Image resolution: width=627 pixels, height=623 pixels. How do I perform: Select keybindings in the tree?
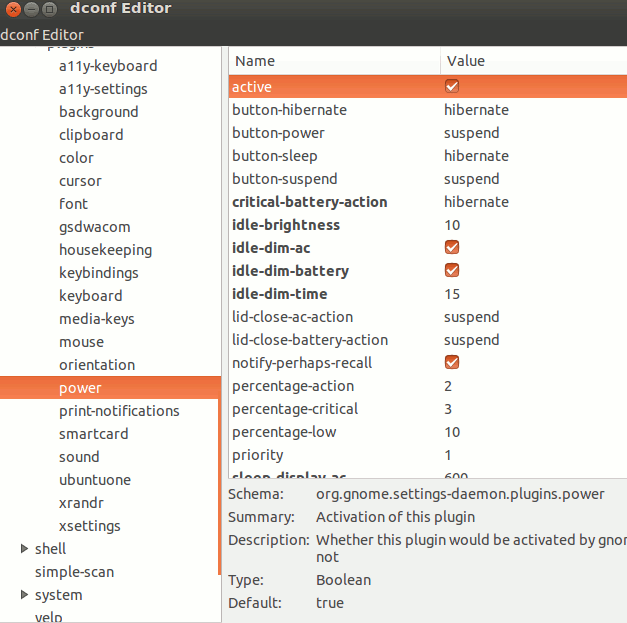98,273
